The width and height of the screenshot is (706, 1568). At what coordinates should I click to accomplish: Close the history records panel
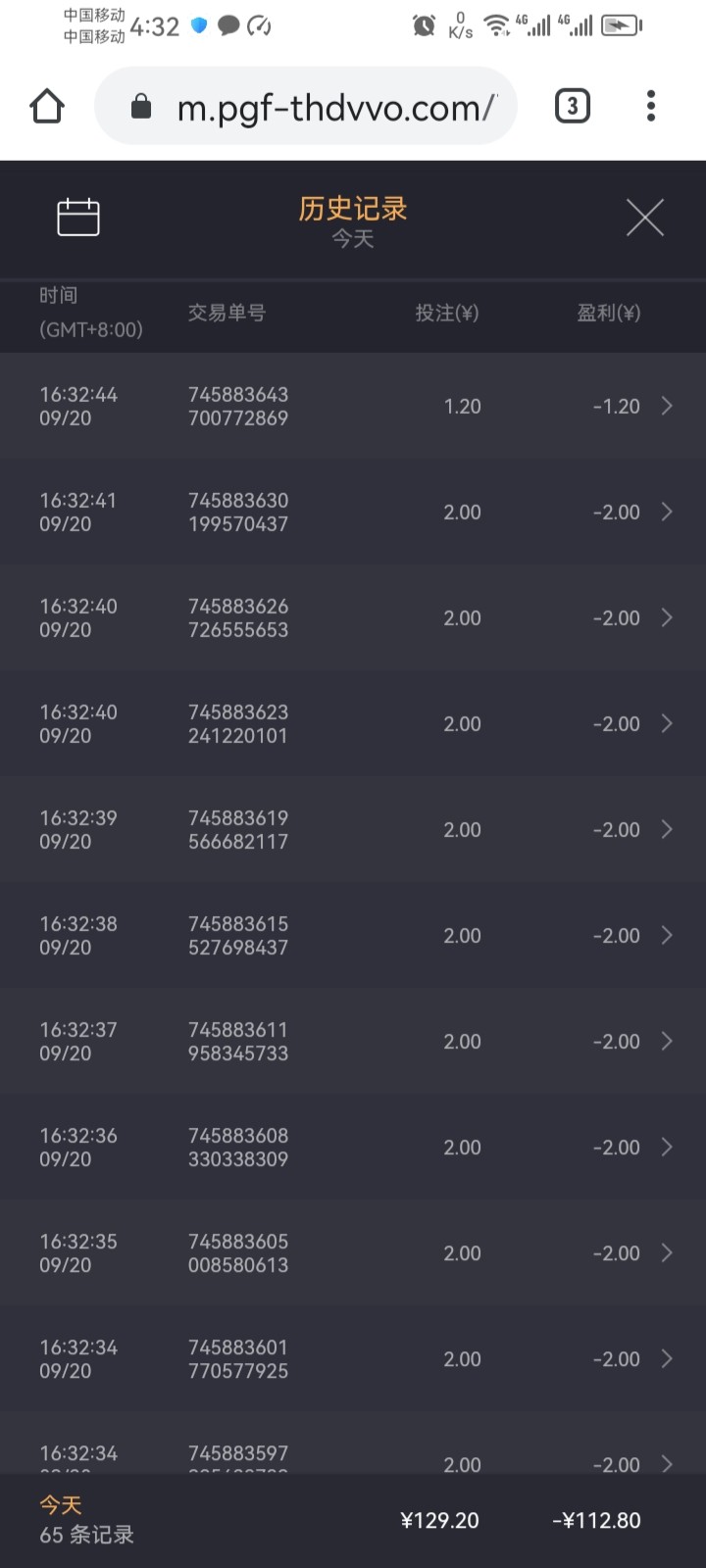[644, 218]
